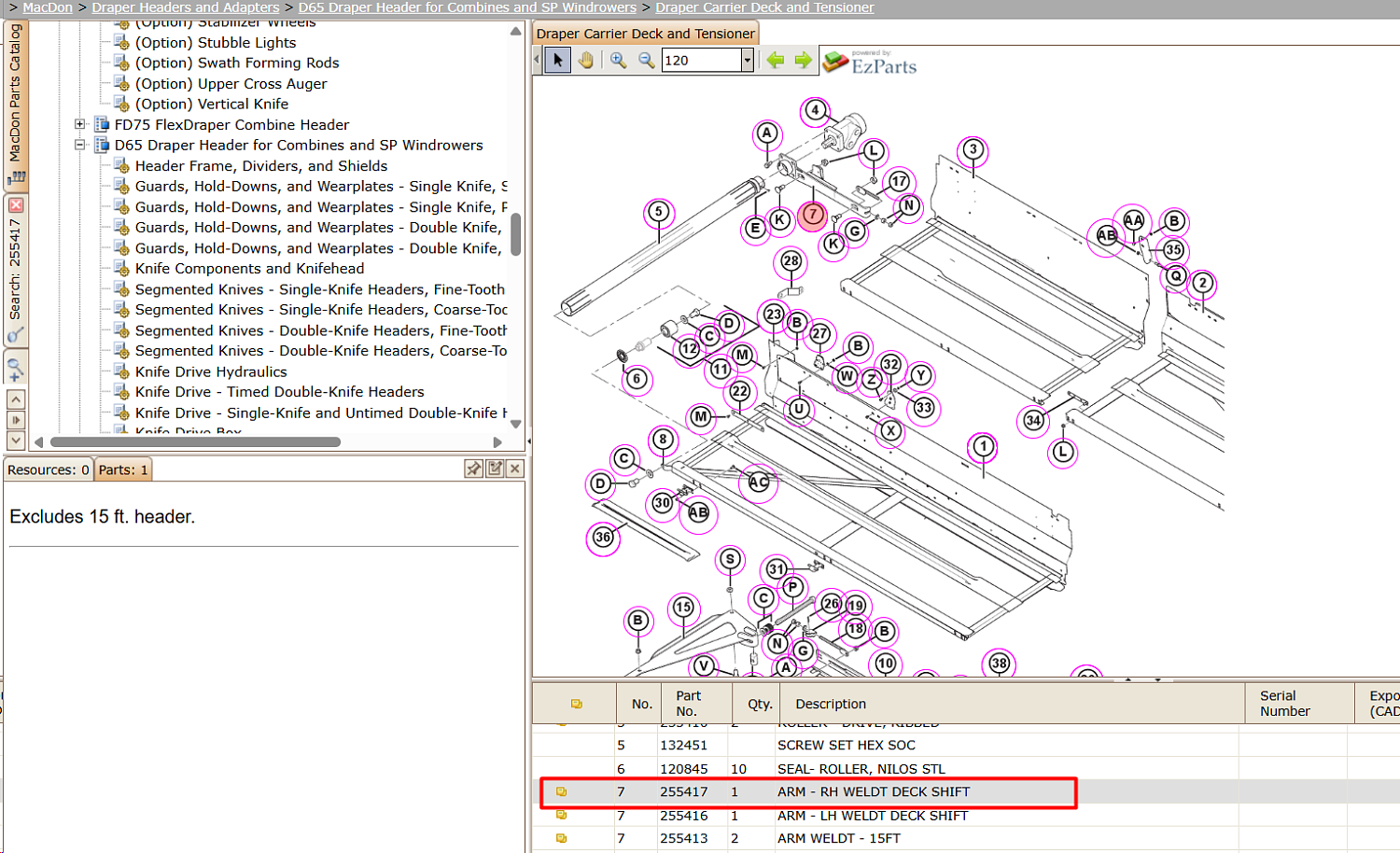This screenshot has height=853, width=1400.
Task: Click the note icon column header
Action: click(x=576, y=704)
